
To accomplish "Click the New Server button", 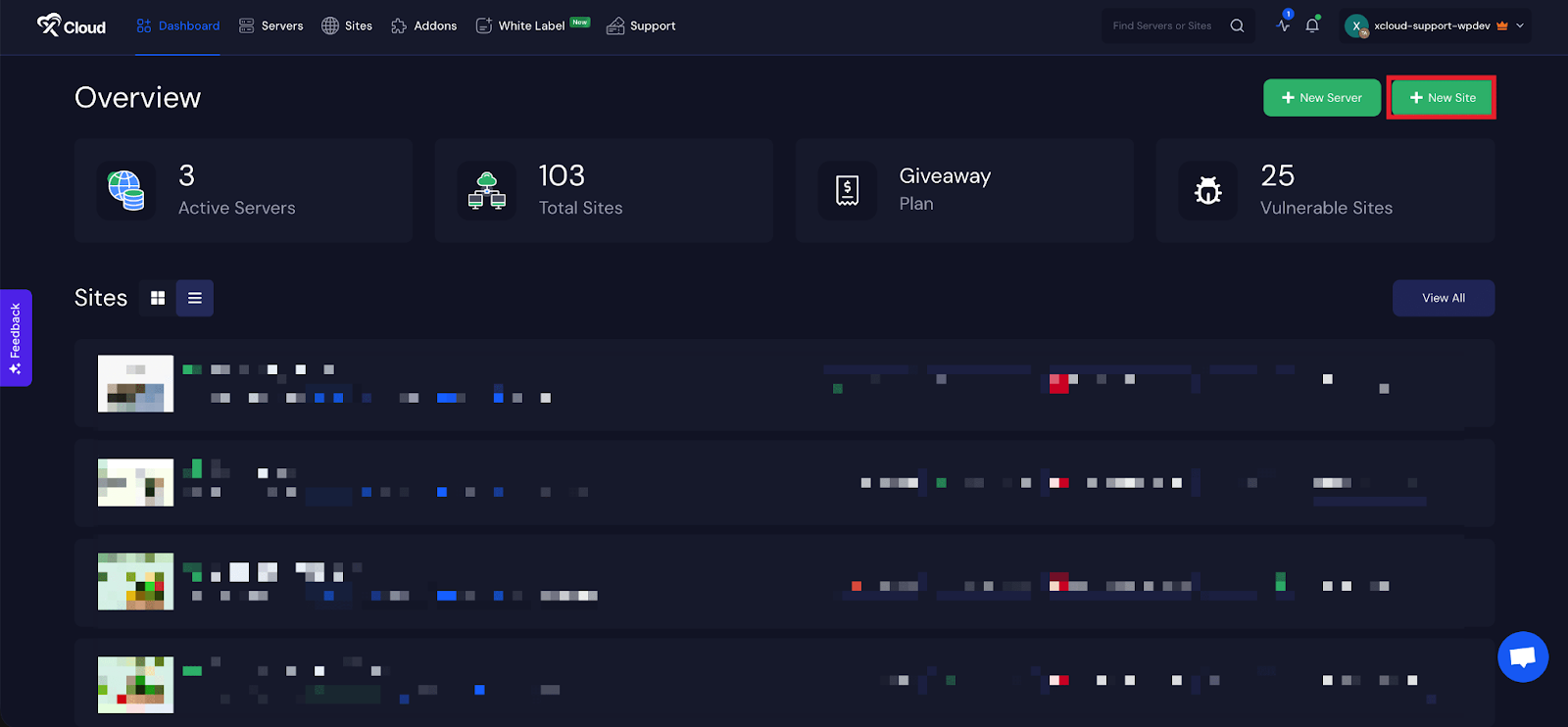I will (x=1321, y=98).
